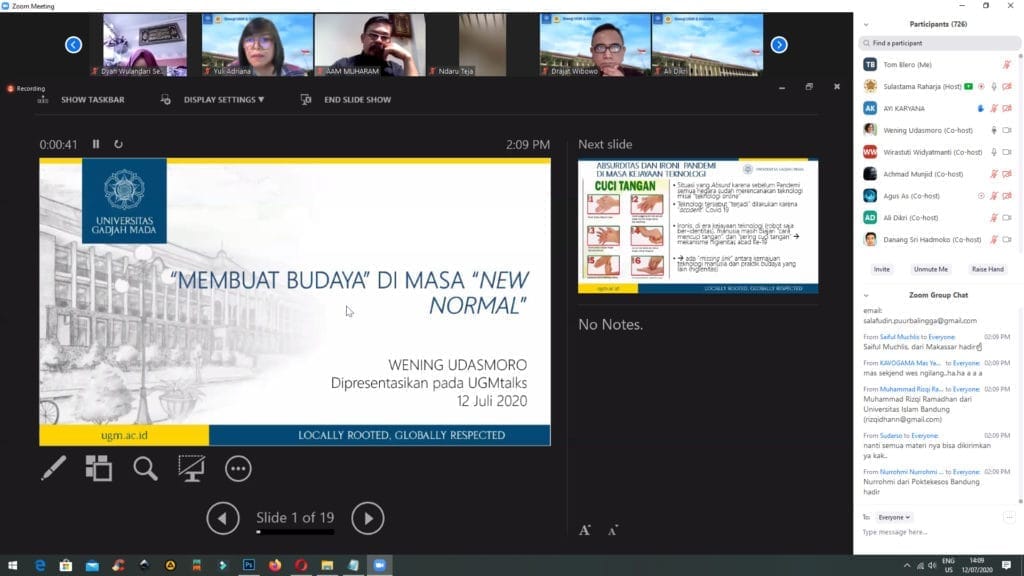Toggle Ali Dikri's muted microphone

pos(994,218)
